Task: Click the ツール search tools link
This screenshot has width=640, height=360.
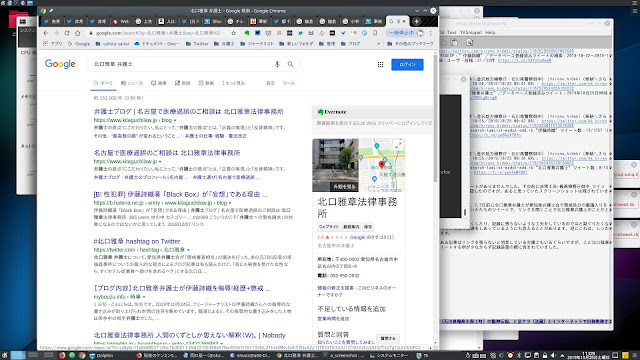Action: [x=289, y=83]
